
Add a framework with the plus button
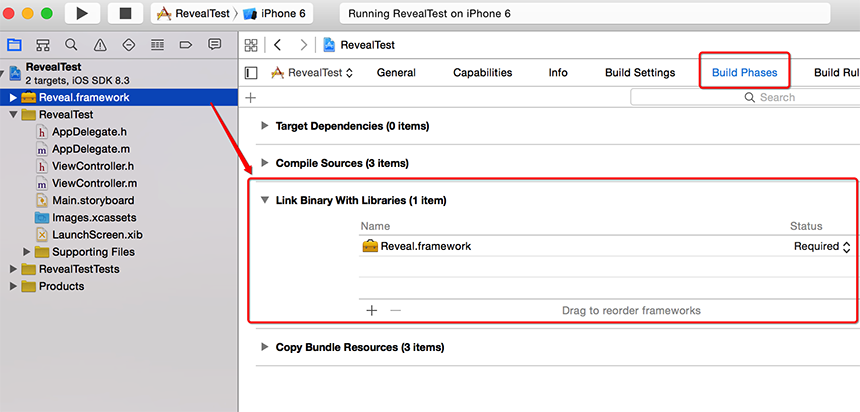pyautogui.click(x=372, y=311)
